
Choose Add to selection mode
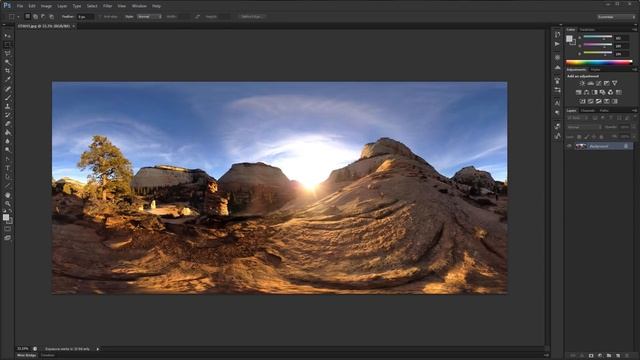click(36, 17)
